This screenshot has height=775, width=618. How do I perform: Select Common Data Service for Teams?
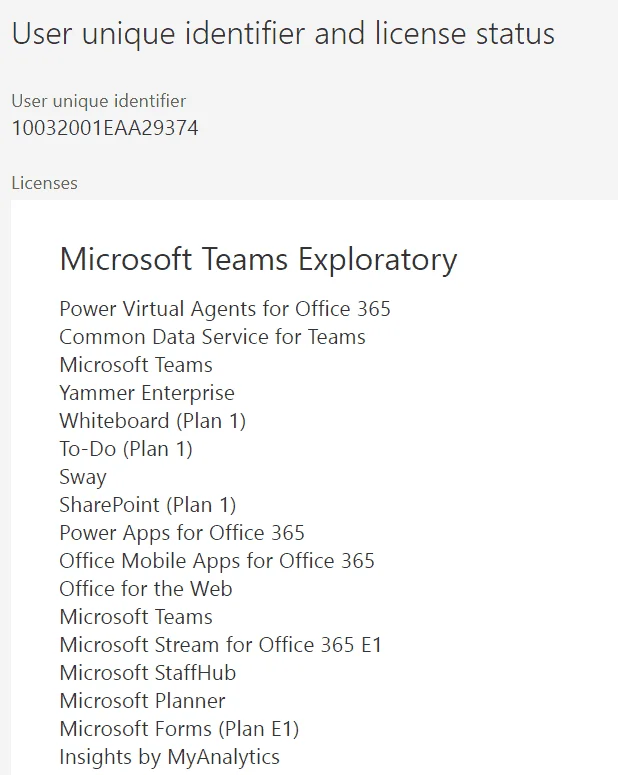pos(213,337)
